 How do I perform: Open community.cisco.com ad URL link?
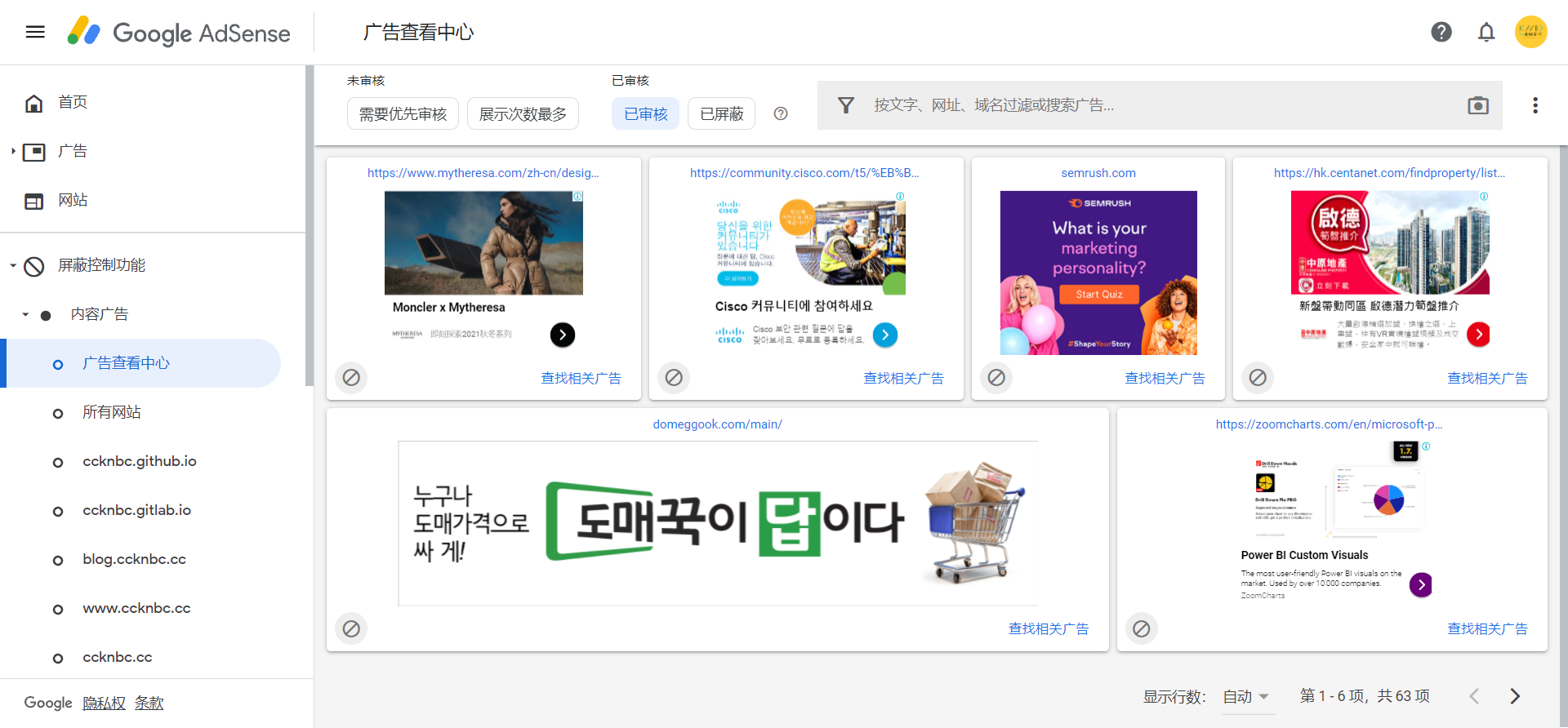pos(804,173)
